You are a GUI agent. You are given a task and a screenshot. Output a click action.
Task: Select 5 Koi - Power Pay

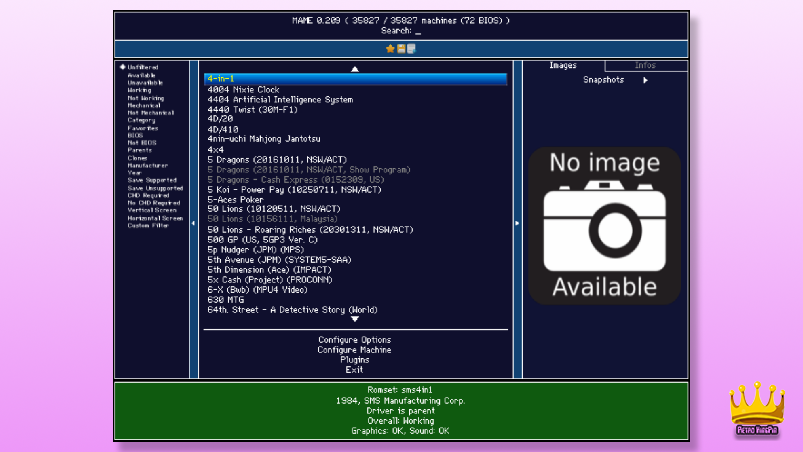(294, 190)
